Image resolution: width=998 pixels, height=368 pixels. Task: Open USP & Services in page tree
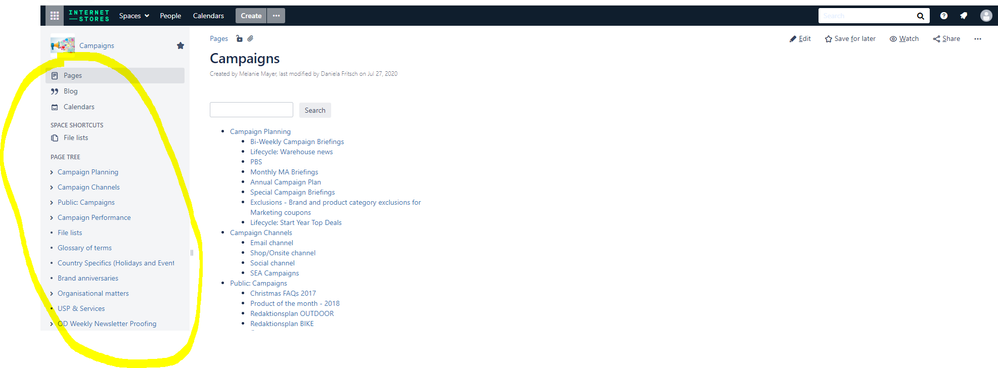(81, 309)
